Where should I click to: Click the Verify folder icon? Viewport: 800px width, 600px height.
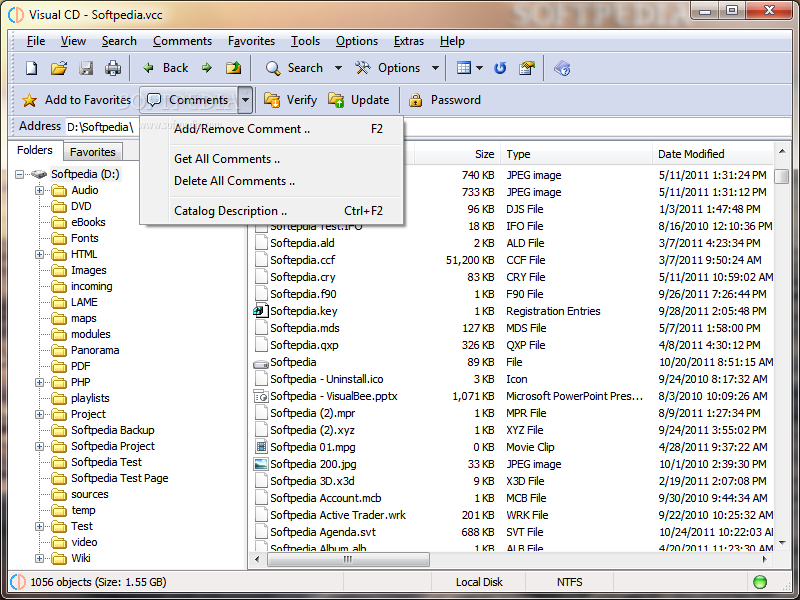[272, 100]
